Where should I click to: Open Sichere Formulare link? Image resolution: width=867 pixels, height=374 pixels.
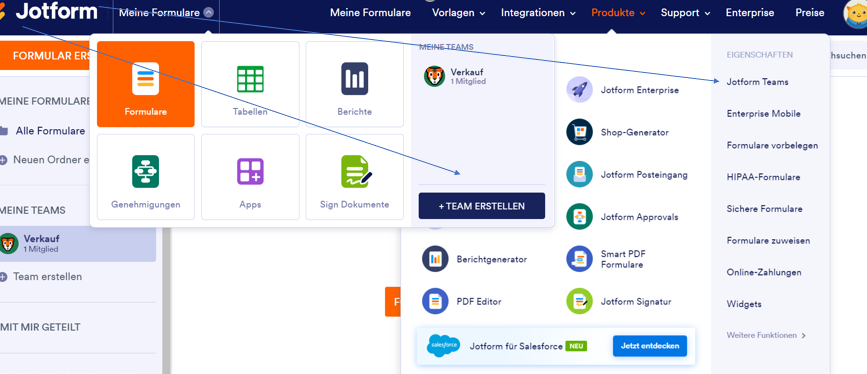click(765, 209)
